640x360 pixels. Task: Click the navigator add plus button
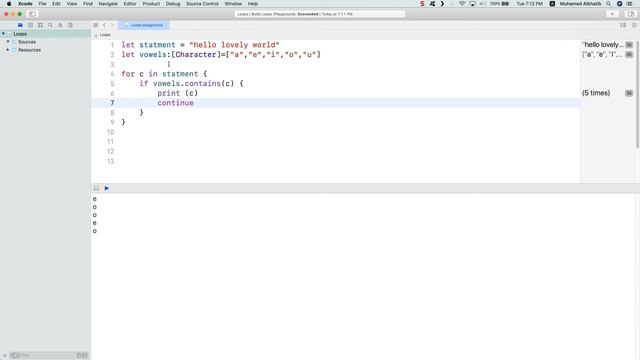(4, 356)
